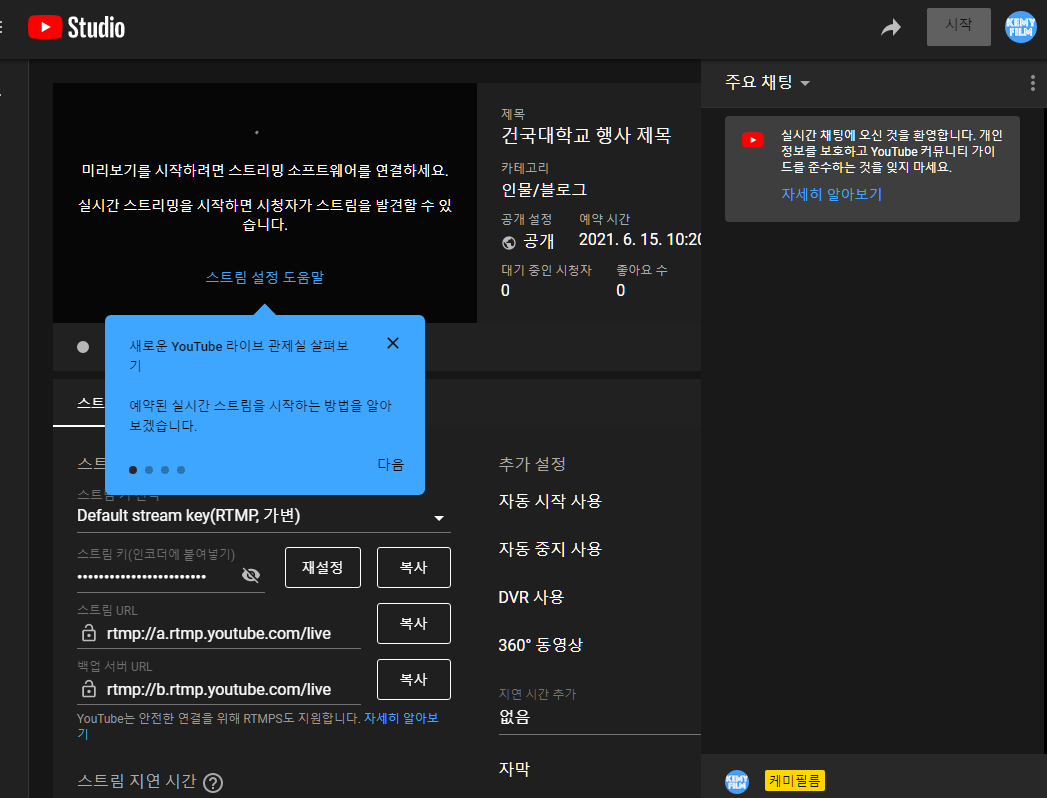Click the 자동 시작 사용 setting
Viewport: 1047px width, 798px height.
[550, 501]
